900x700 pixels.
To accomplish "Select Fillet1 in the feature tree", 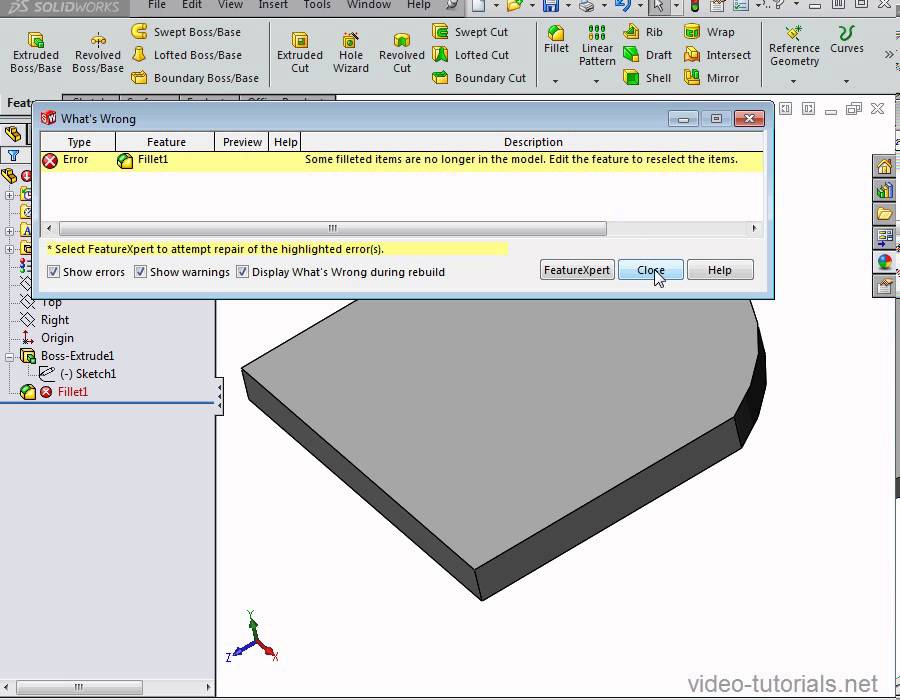I will (x=72, y=392).
